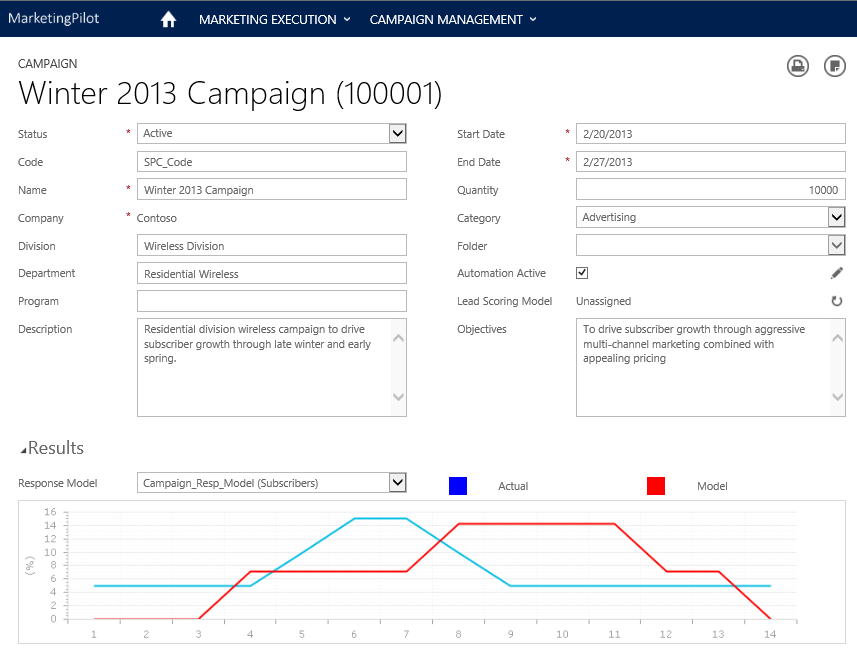Open the Marketing Execution menu
857x651 pixels.
click(274, 19)
